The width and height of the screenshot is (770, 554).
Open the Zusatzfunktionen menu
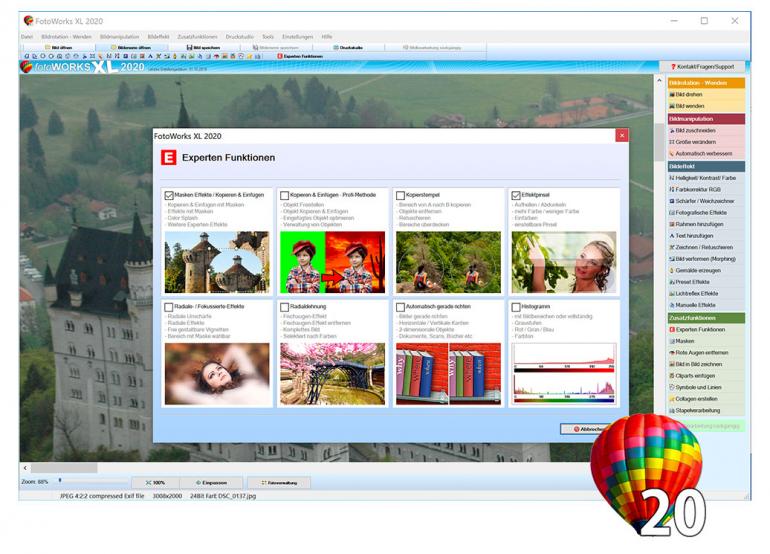coord(197,37)
